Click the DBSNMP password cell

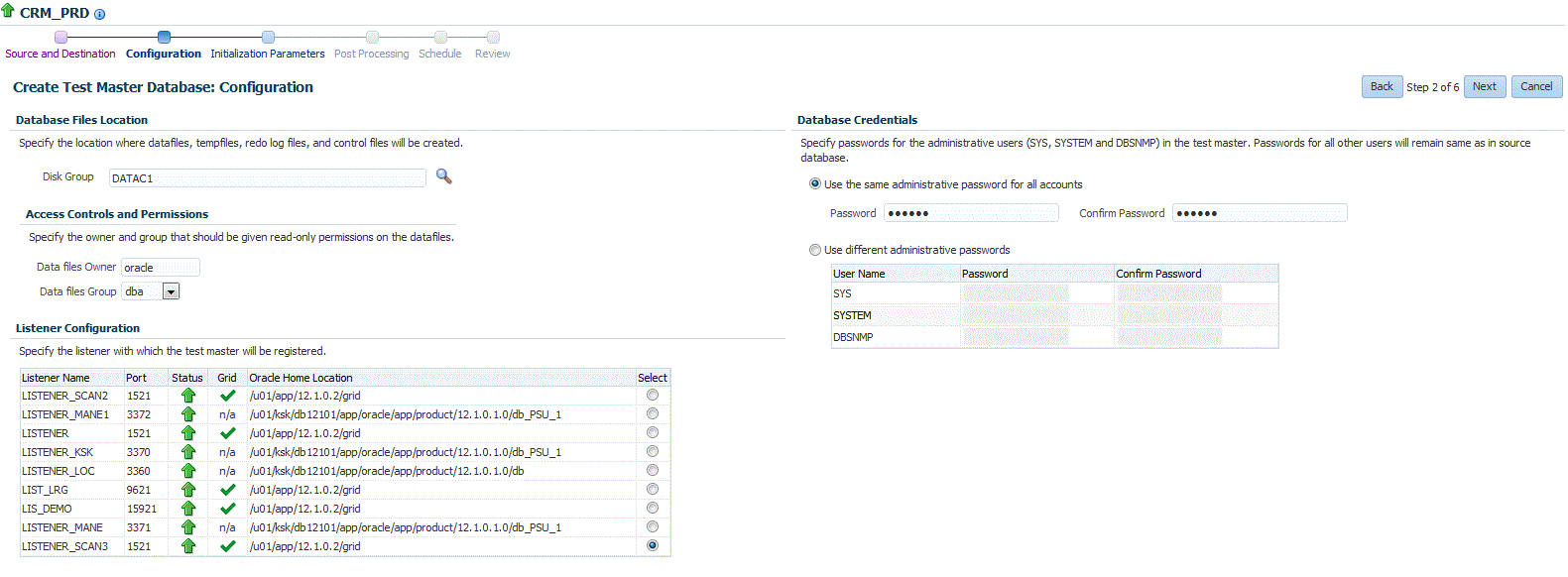(x=1016, y=337)
